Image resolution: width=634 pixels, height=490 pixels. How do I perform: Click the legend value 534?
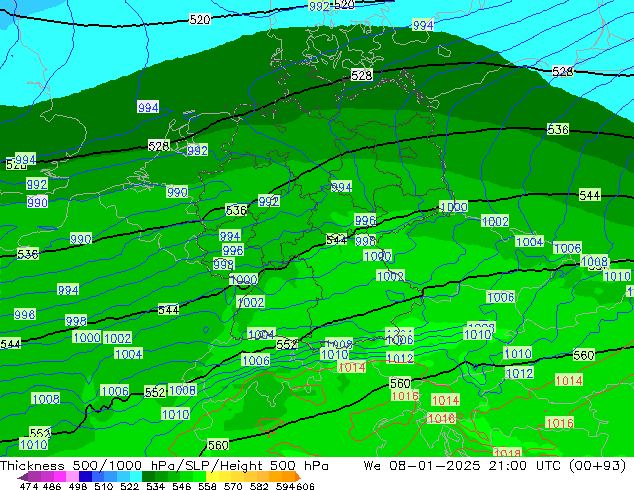pyautogui.click(x=155, y=486)
